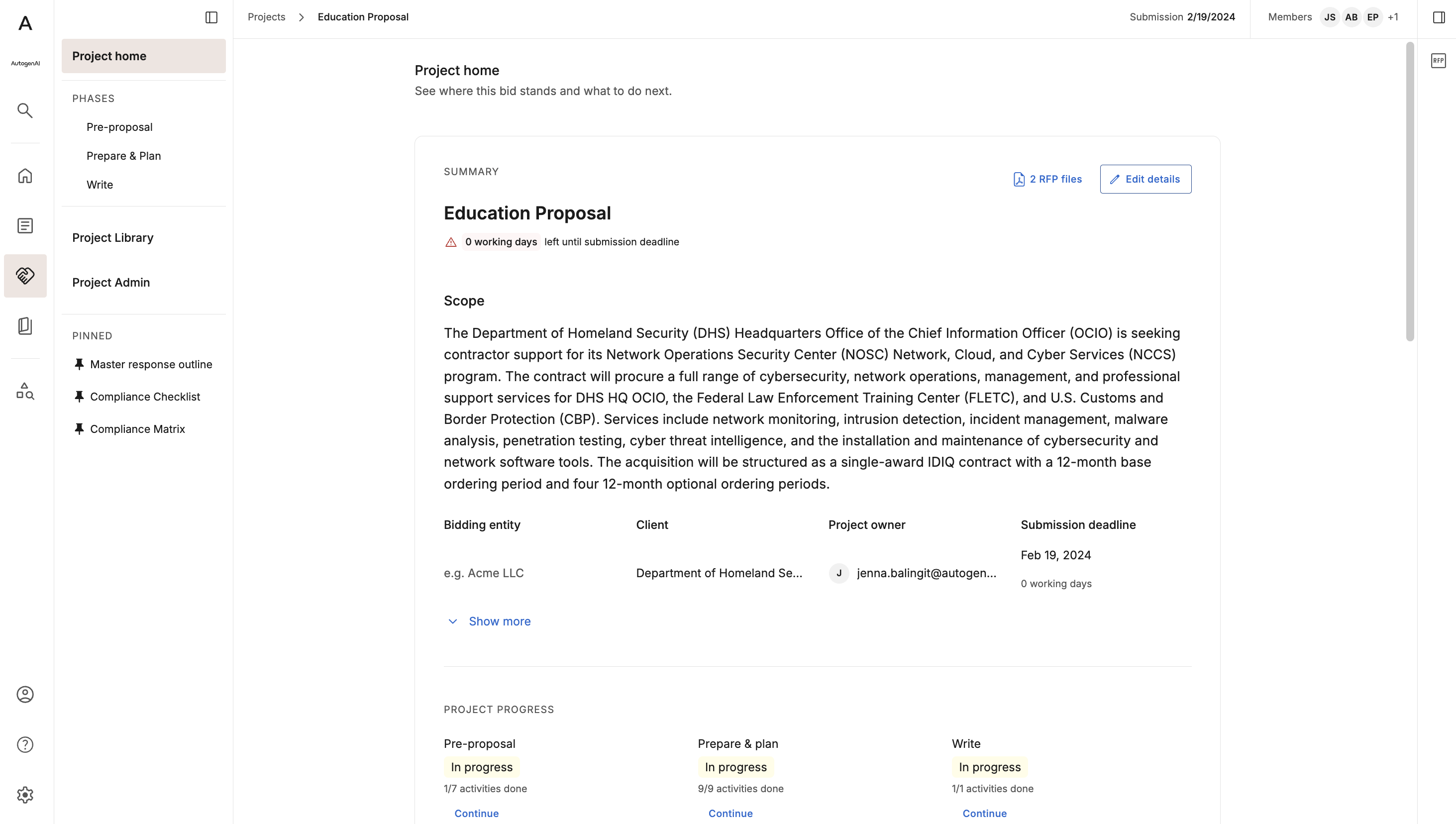Open the document list icon in rail

click(25, 226)
